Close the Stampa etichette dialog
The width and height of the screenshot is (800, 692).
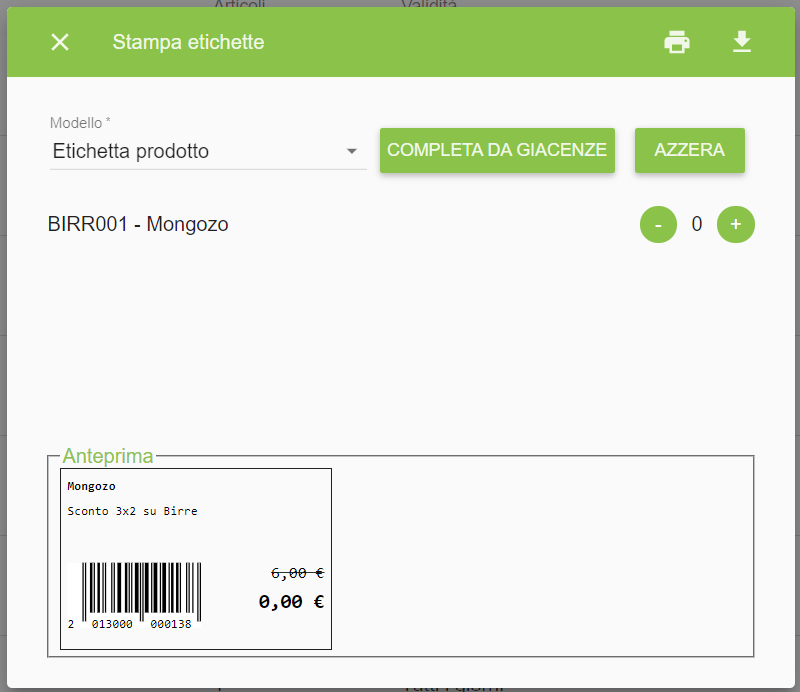tap(60, 42)
